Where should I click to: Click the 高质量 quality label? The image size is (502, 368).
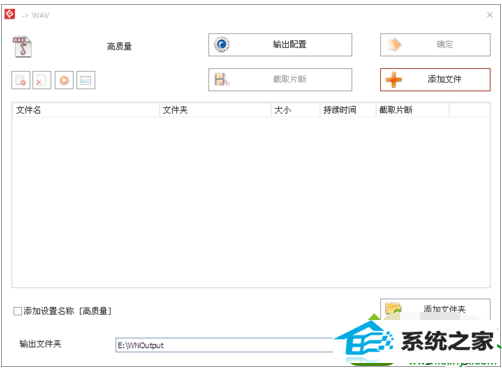119,46
